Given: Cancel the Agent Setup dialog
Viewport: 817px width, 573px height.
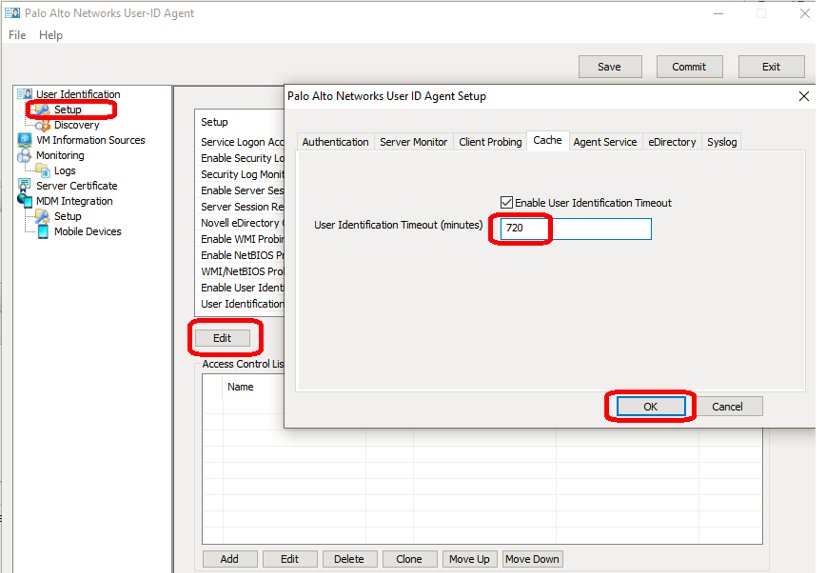Looking at the screenshot, I should [727, 406].
